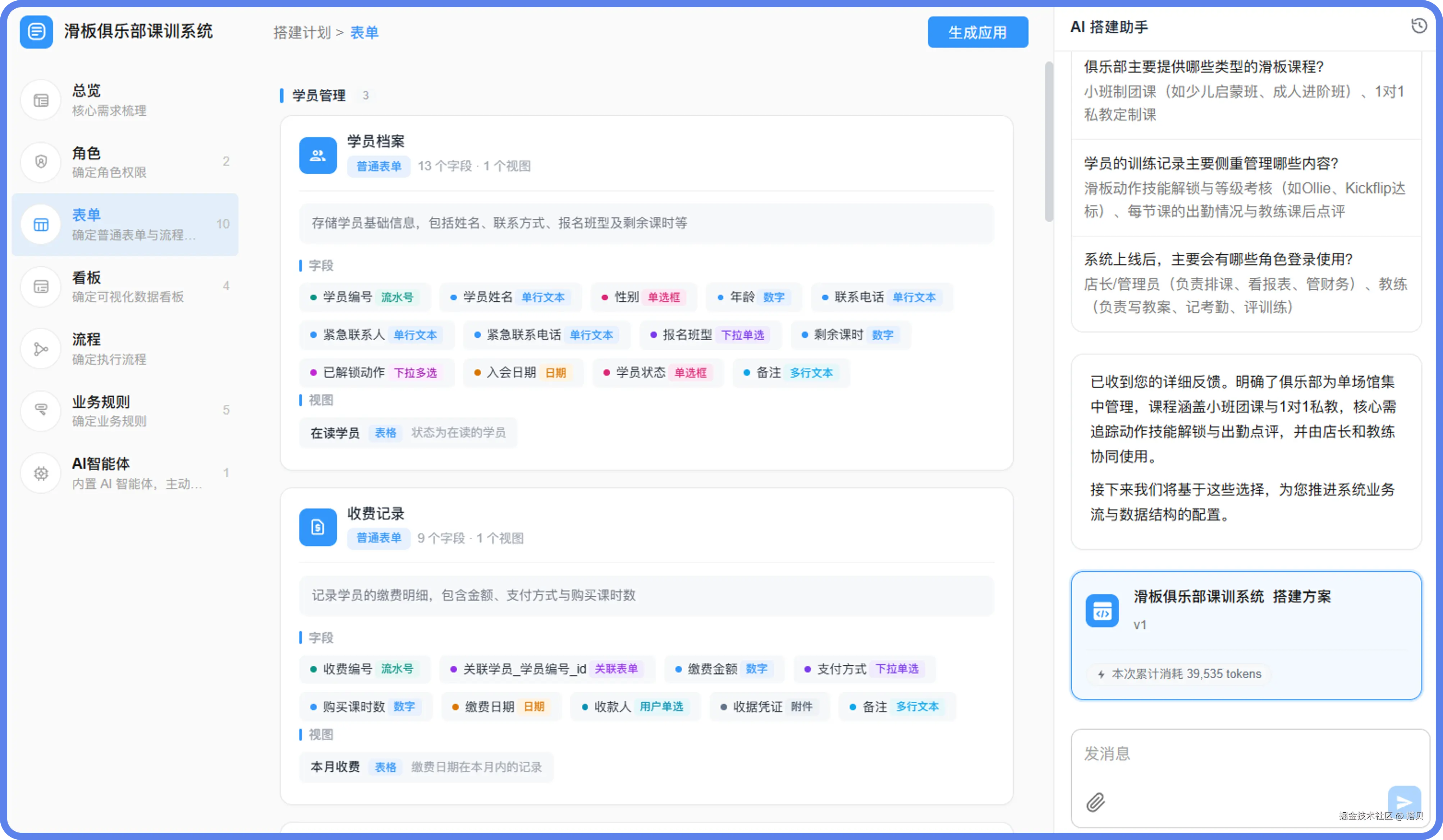The height and width of the screenshot is (840, 1443).
Task: Click the paperclip attachment icon
Action: (1095, 802)
